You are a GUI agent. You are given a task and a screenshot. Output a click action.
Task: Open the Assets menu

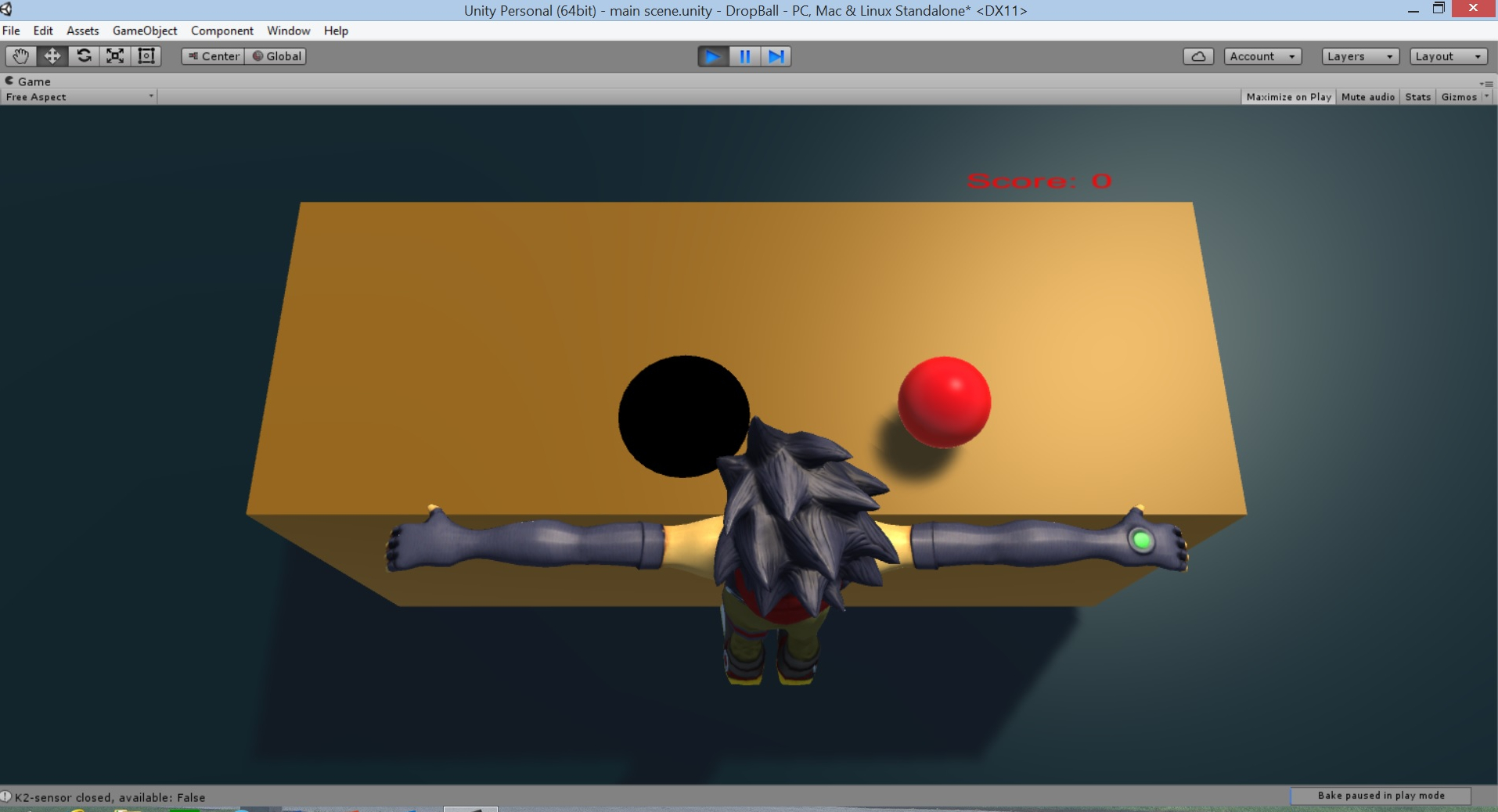[x=83, y=31]
